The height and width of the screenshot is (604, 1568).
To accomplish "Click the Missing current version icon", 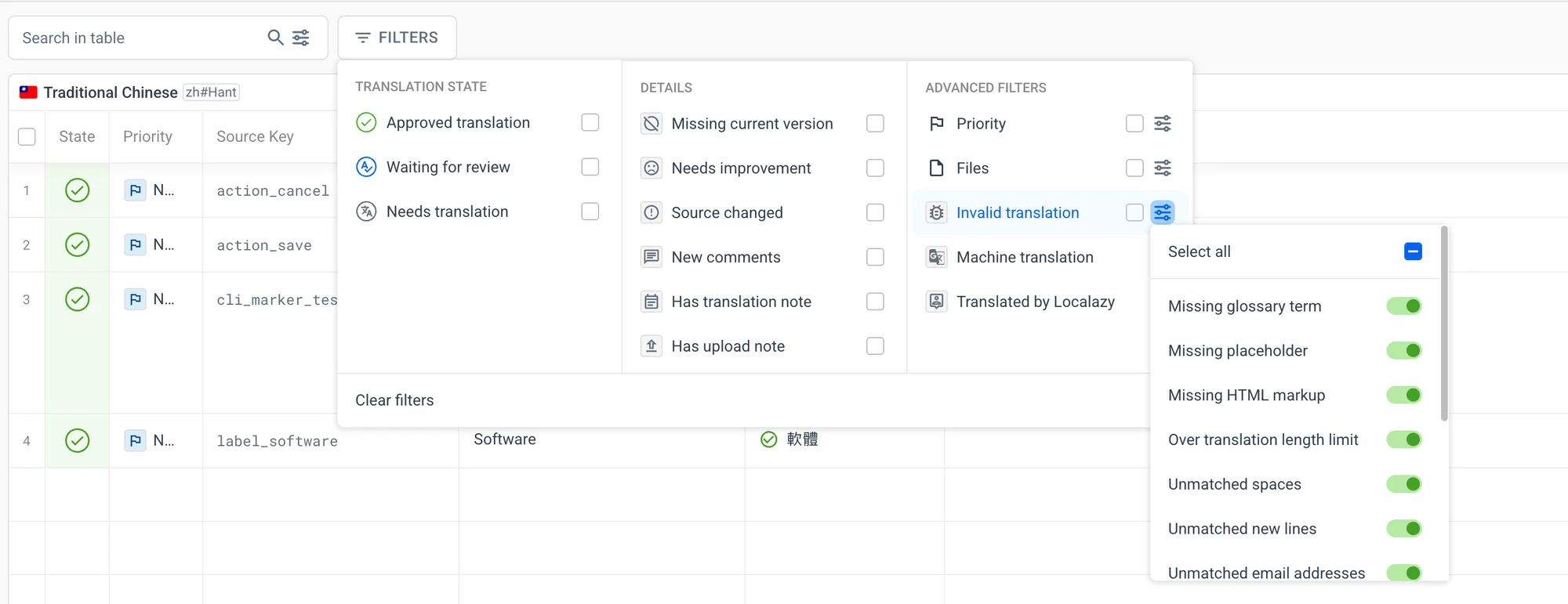I will click(652, 124).
